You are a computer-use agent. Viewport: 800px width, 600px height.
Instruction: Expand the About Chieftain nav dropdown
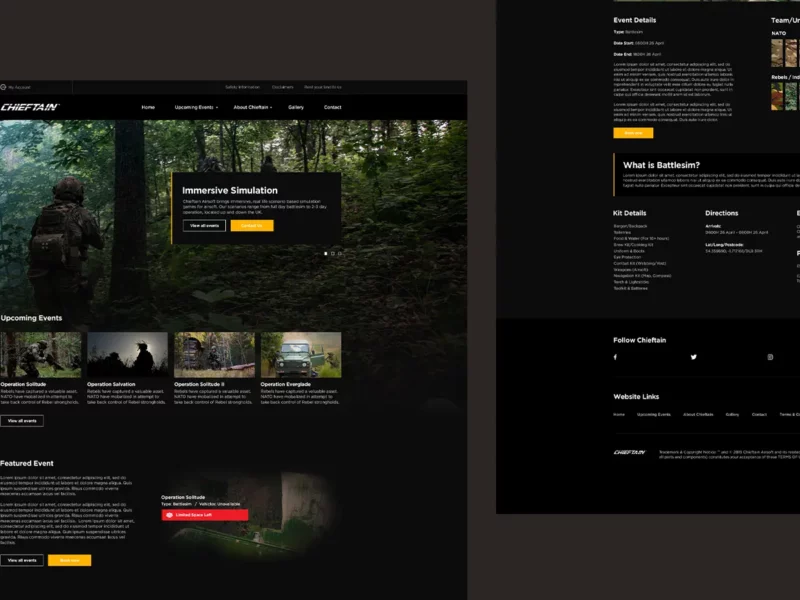click(253, 108)
